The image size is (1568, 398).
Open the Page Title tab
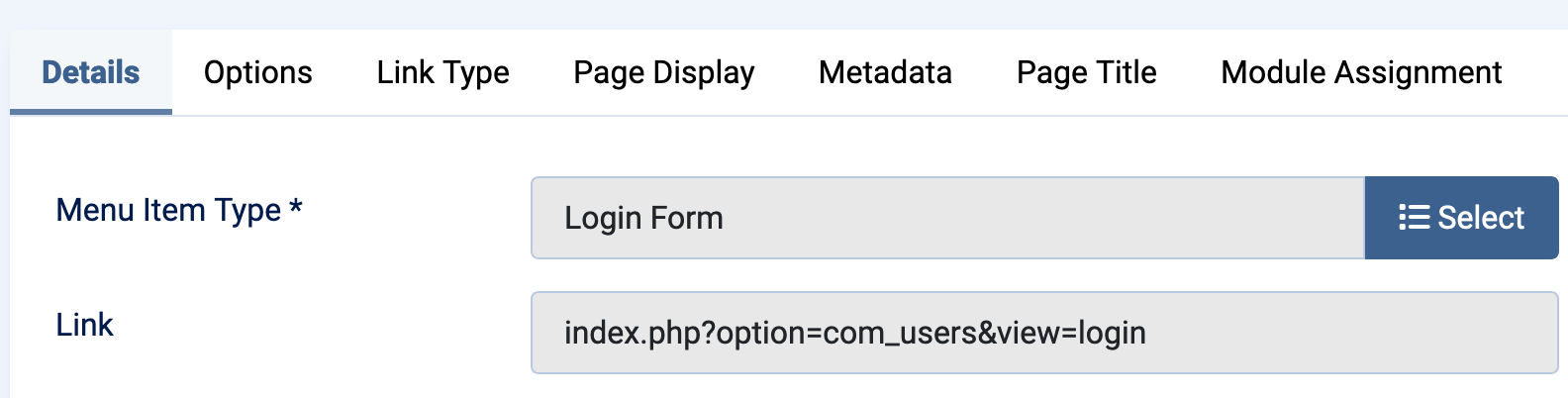[x=1086, y=72]
